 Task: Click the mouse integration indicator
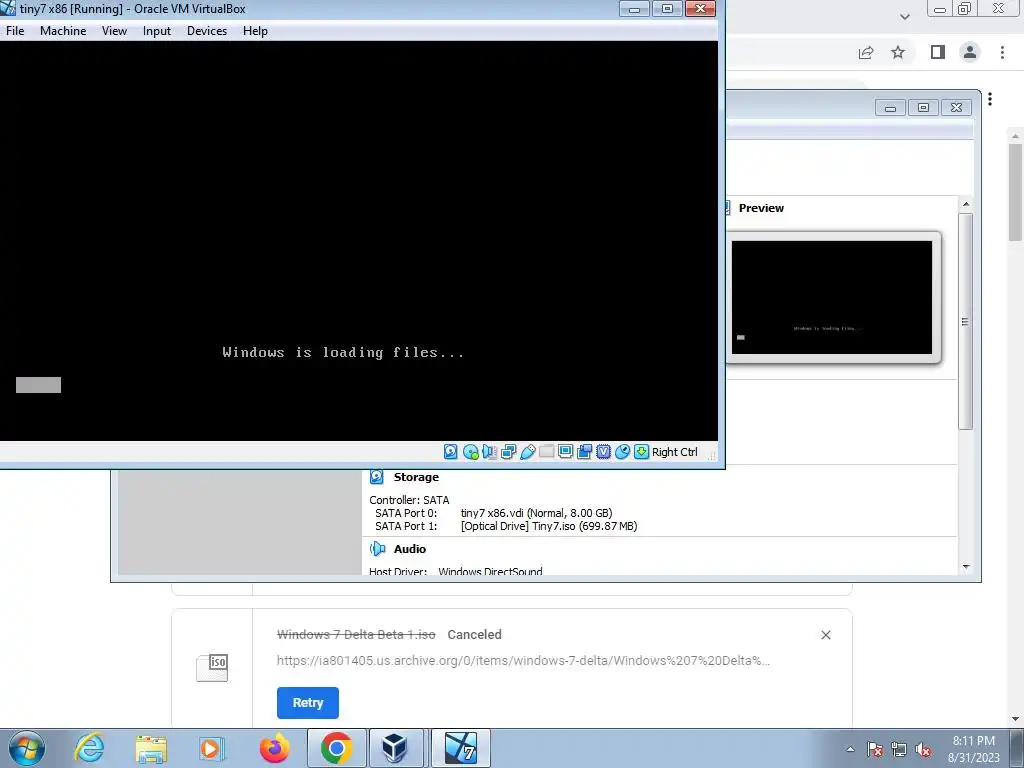(x=622, y=451)
